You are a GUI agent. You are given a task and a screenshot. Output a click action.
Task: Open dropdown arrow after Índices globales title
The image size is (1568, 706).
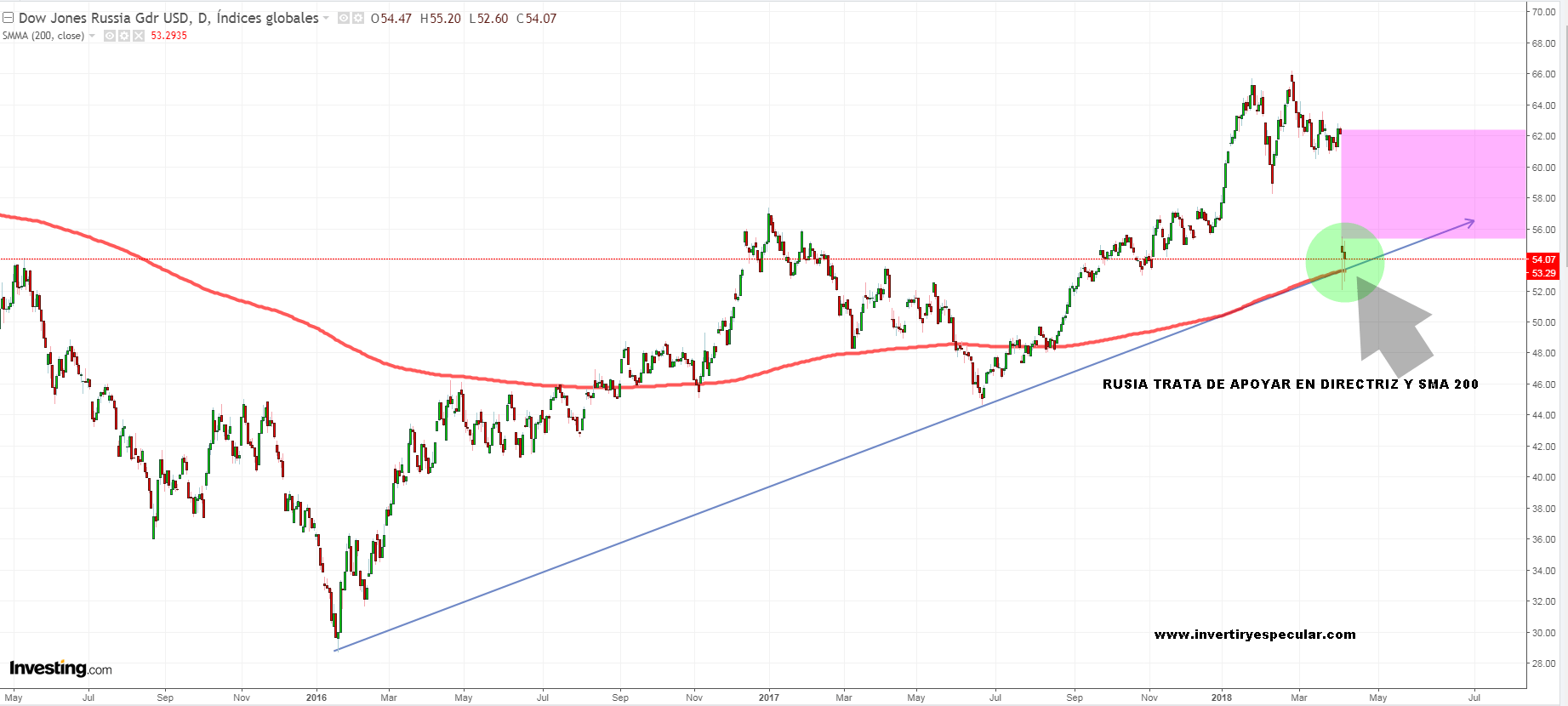(x=326, y=18)
